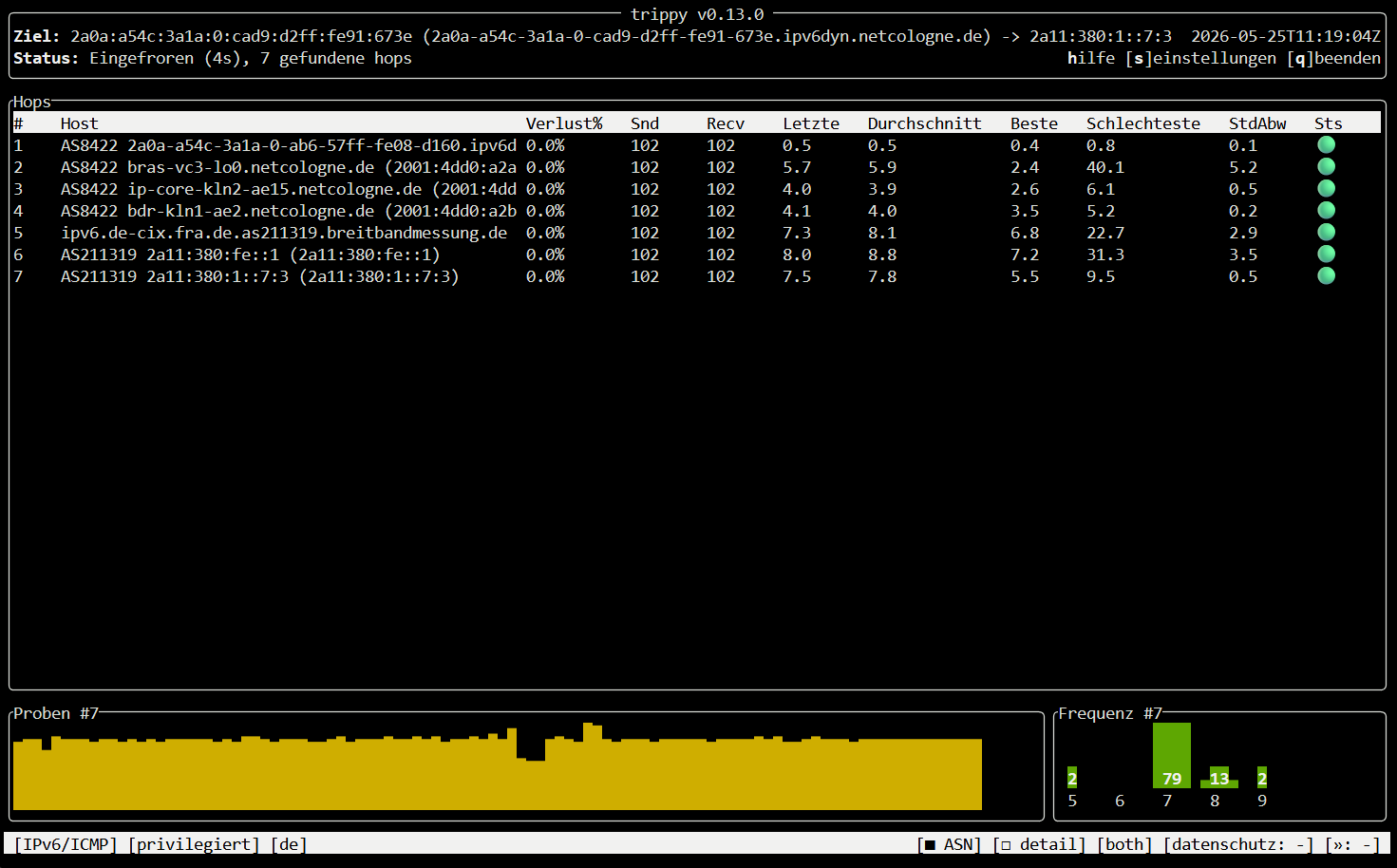Quit using the [q]beenden label
Image resolution: width=1397 pixels, height=868 pixels.
click(1333, 58)
